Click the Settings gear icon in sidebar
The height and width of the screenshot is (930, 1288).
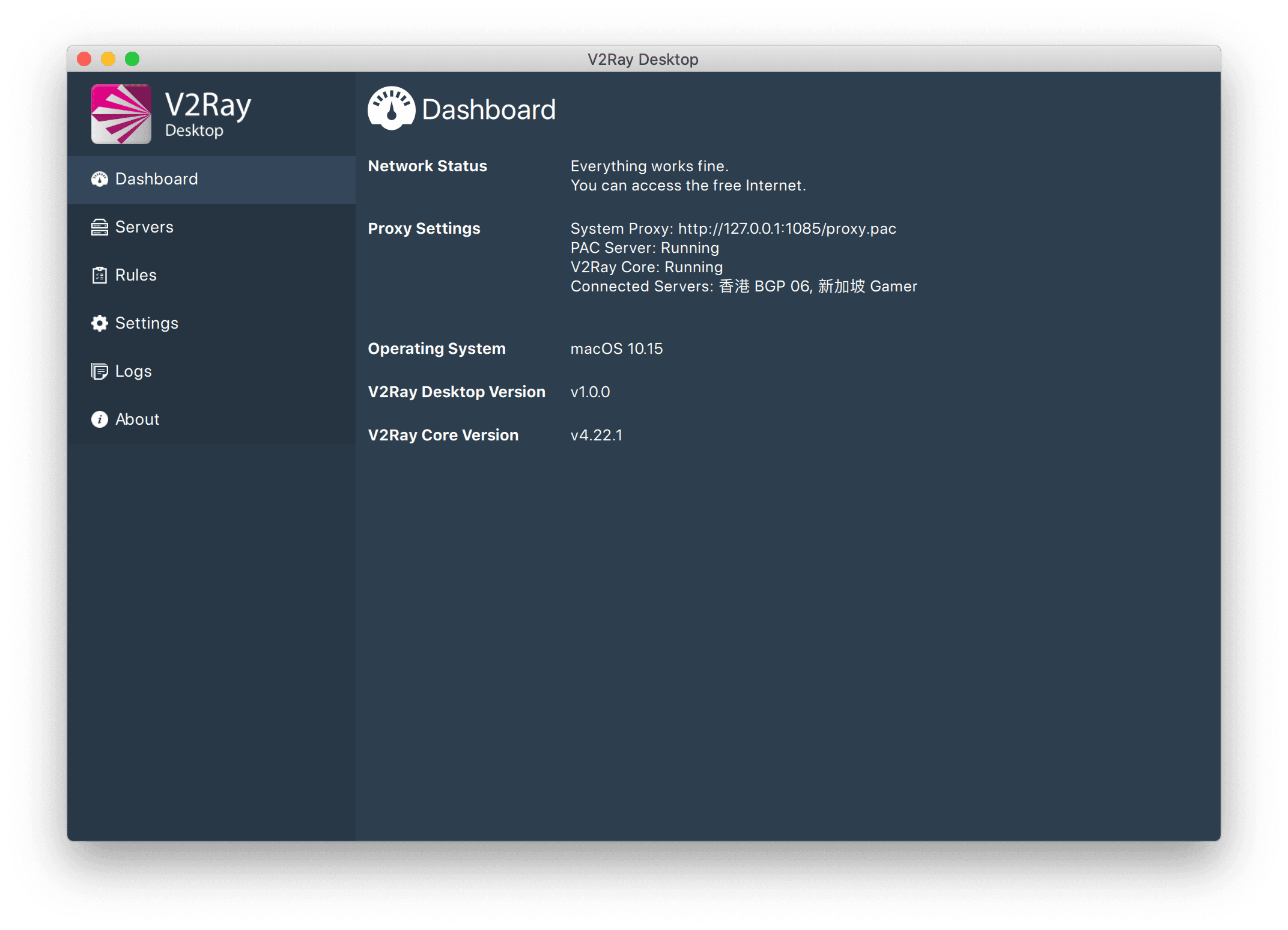tap(100, 323)
